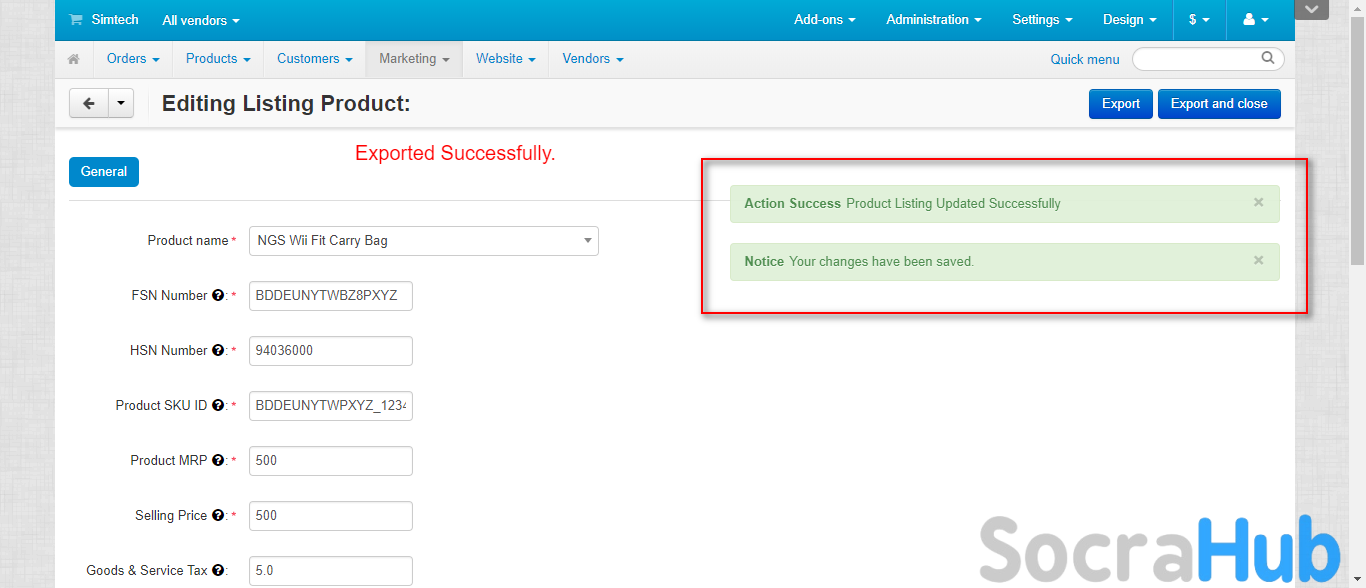The width and height of the screenshot is (1366, 588).
Task: Click the Product MRP help icon
Action: point(217,461)
